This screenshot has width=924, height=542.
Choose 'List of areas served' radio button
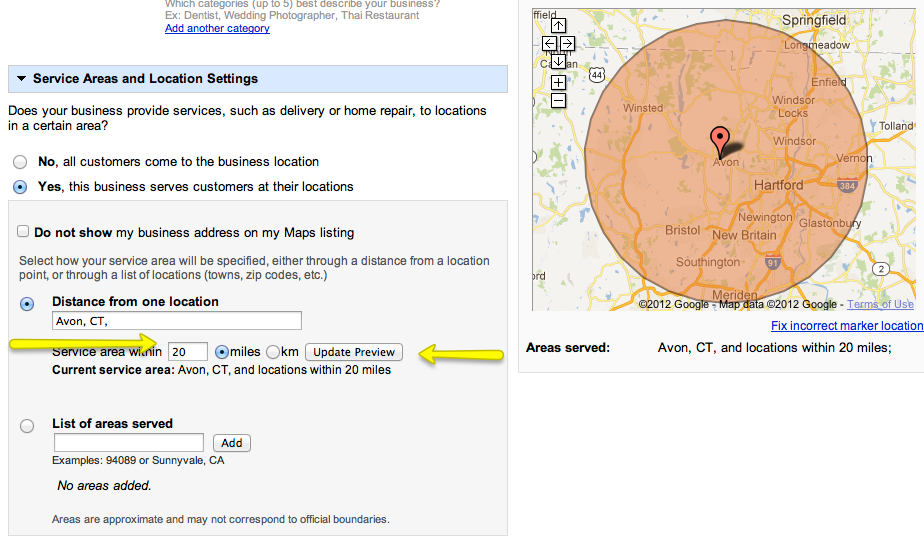click(x=27, y=425)
